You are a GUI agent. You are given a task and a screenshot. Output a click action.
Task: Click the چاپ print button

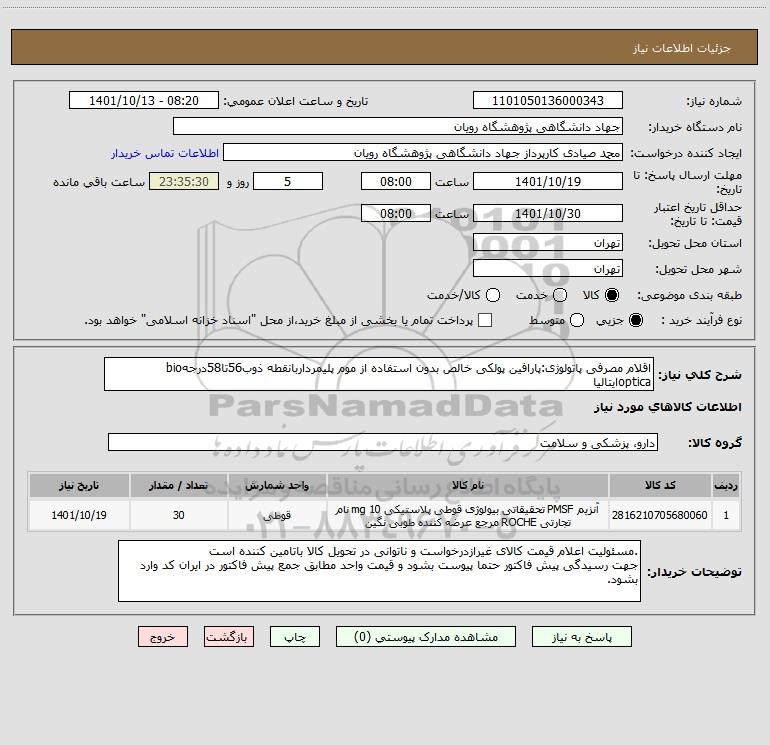[295, 637]
